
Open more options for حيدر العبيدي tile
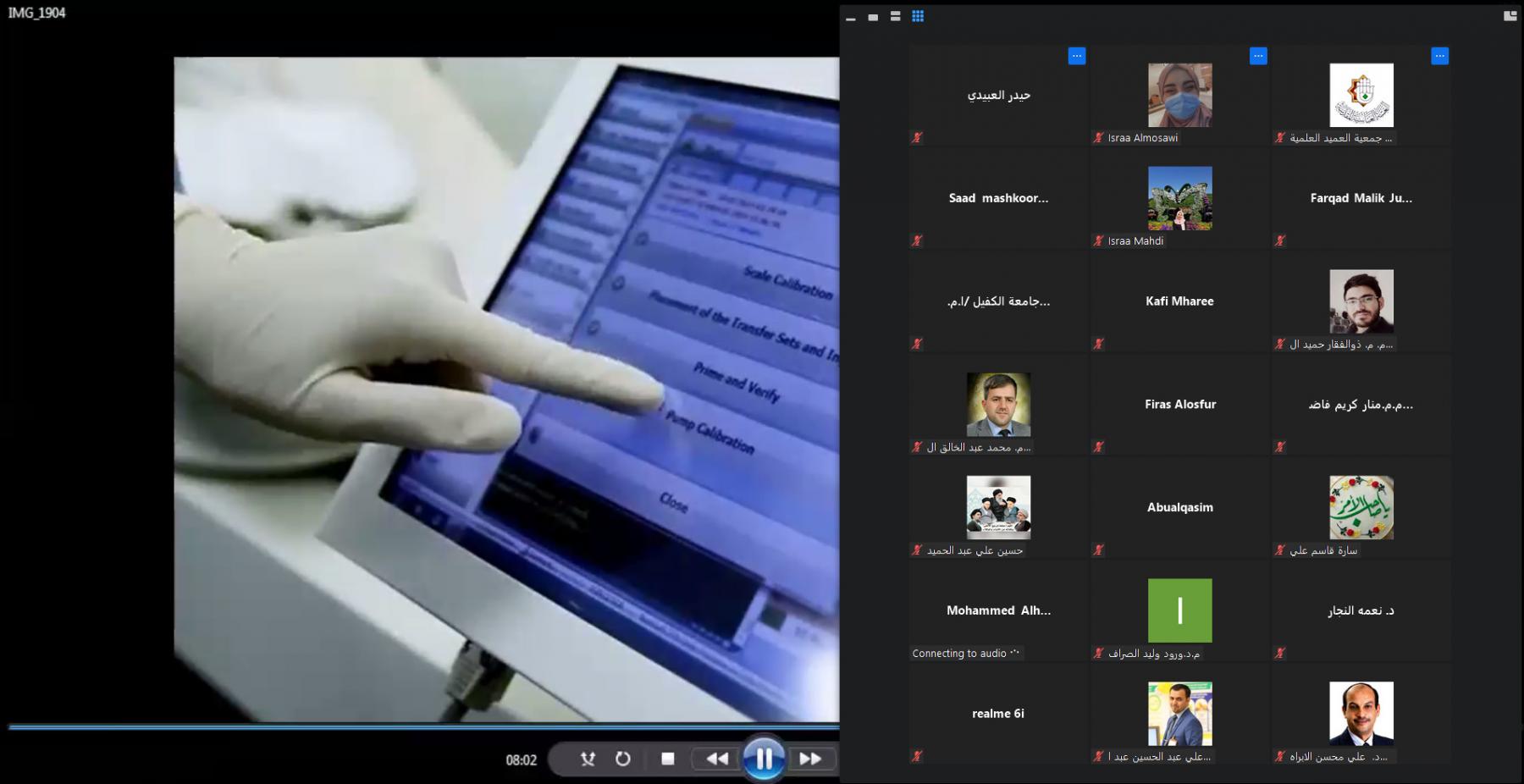(1076, 56)
